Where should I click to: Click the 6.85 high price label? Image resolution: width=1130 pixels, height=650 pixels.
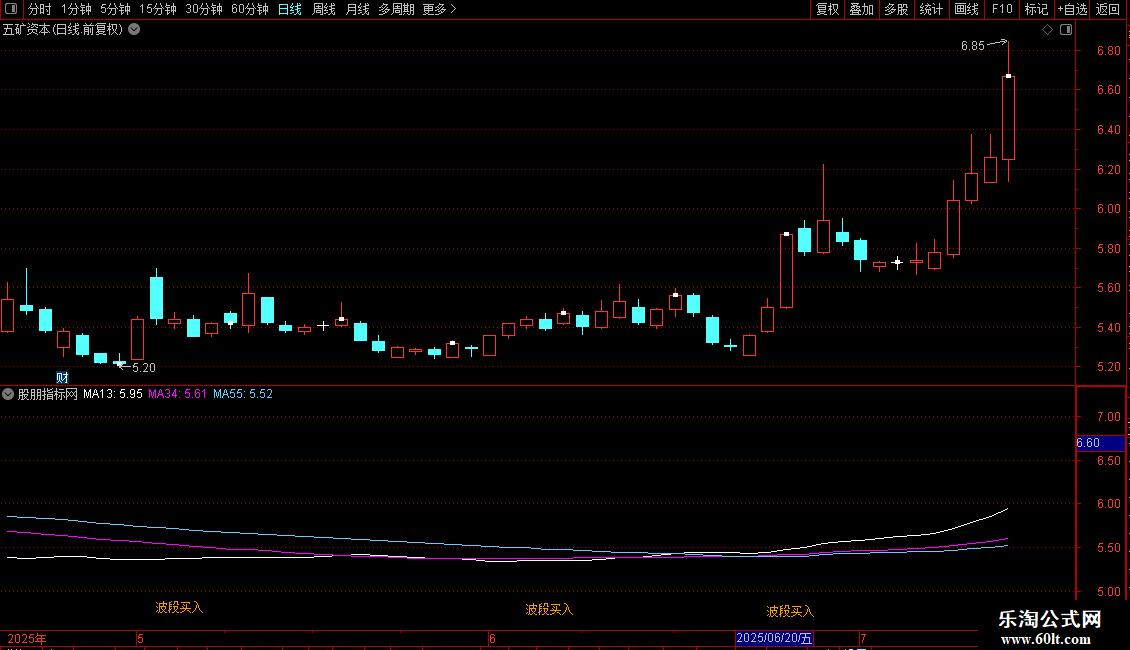pyautogui.click(x=972, y=46)
